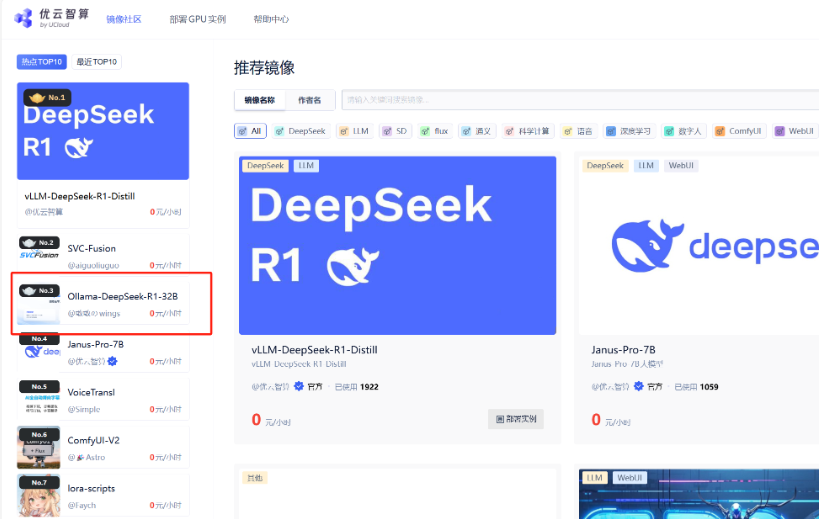Click the No.4 Janus-Pro-7B thumbnail icon

point(39,350)
